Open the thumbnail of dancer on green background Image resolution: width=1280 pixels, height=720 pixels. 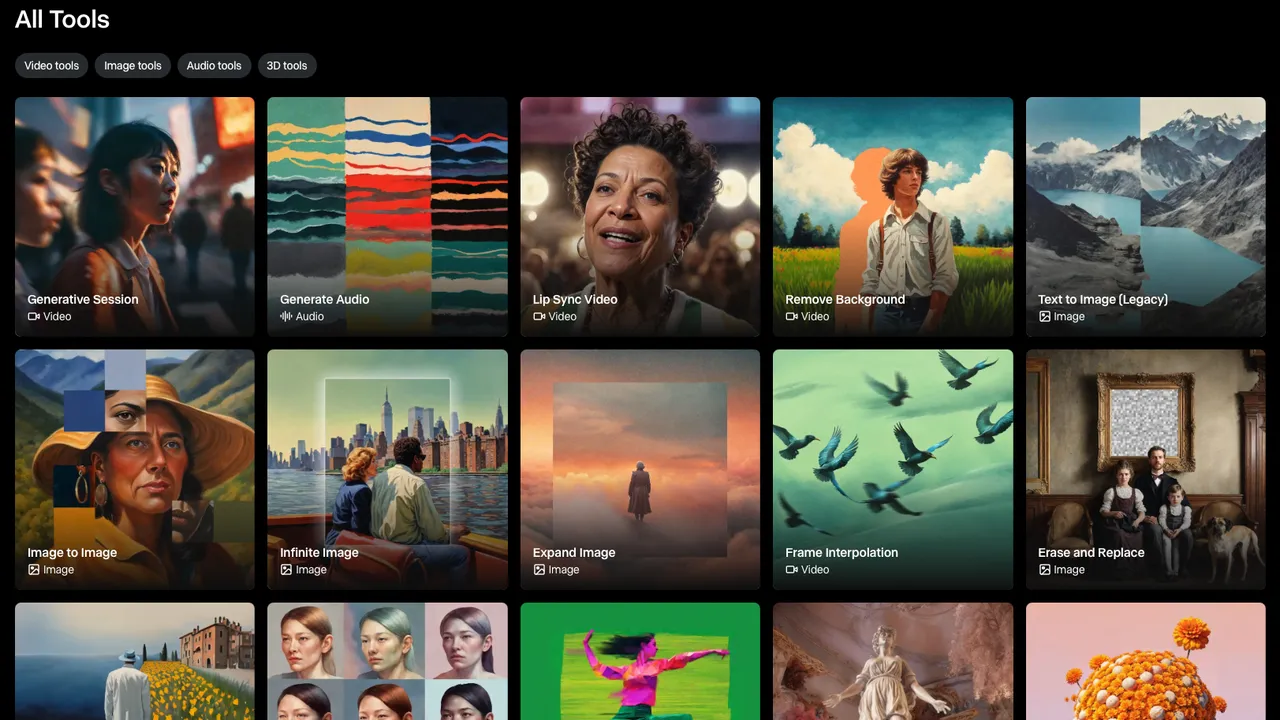(640, 661)
